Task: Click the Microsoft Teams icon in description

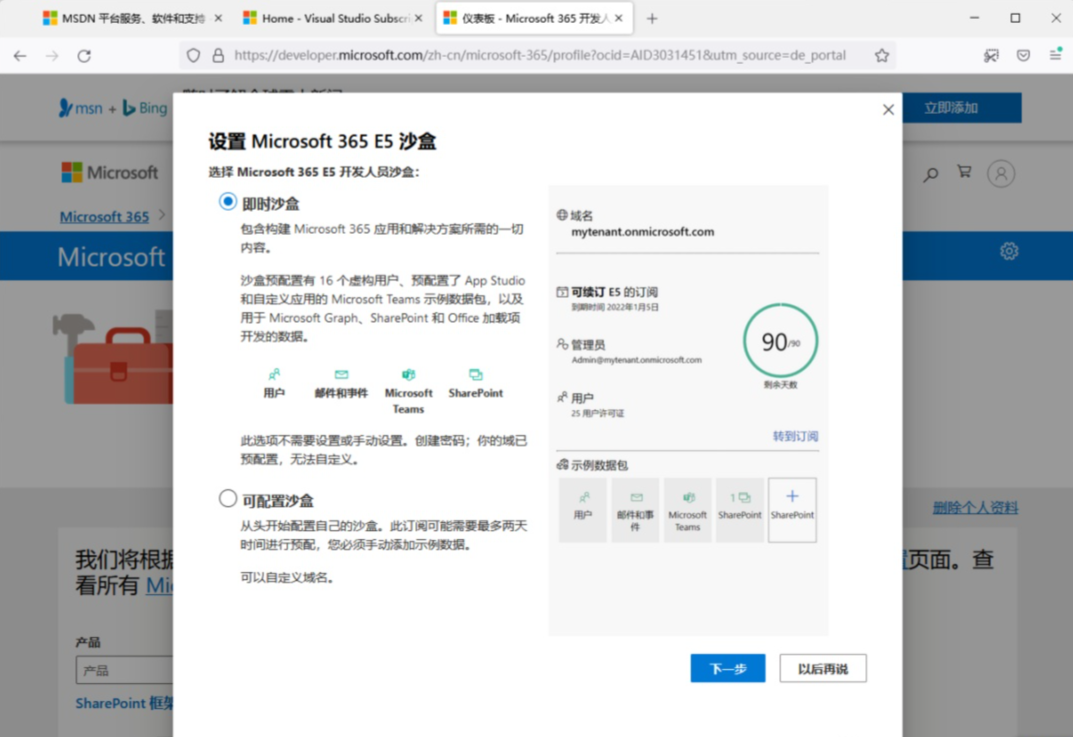Action: [409, 374]
